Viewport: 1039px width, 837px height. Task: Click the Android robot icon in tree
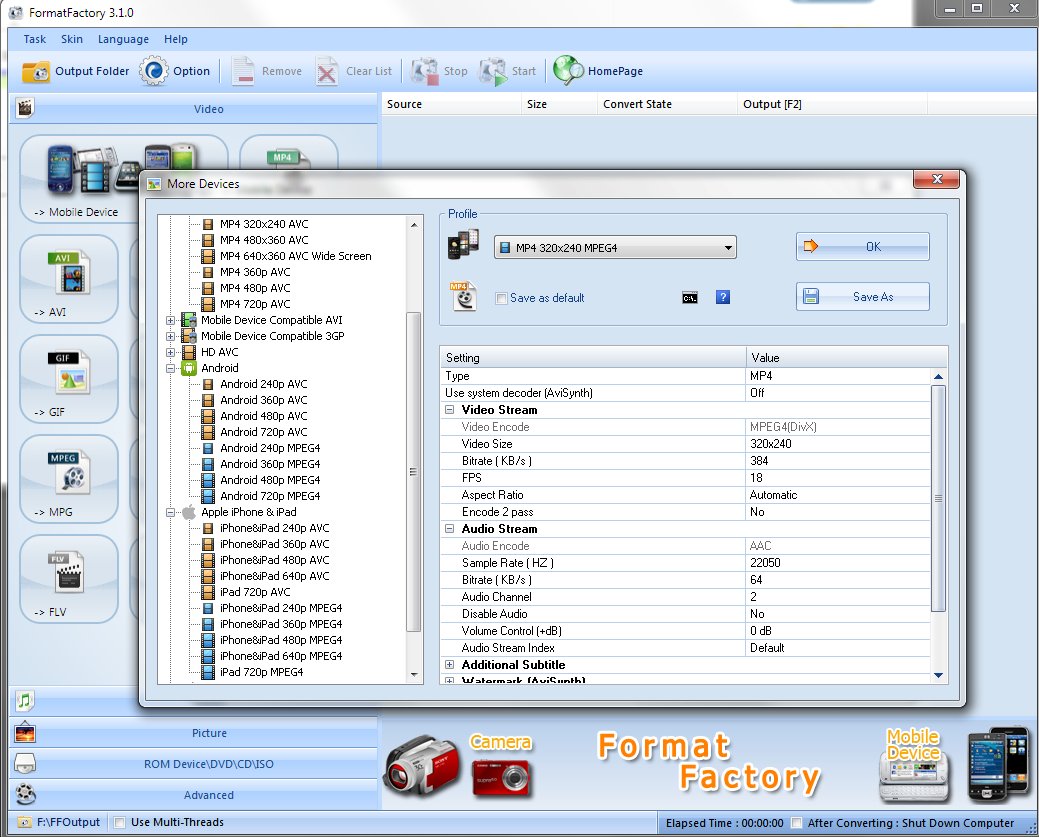(x=189, y=368)
